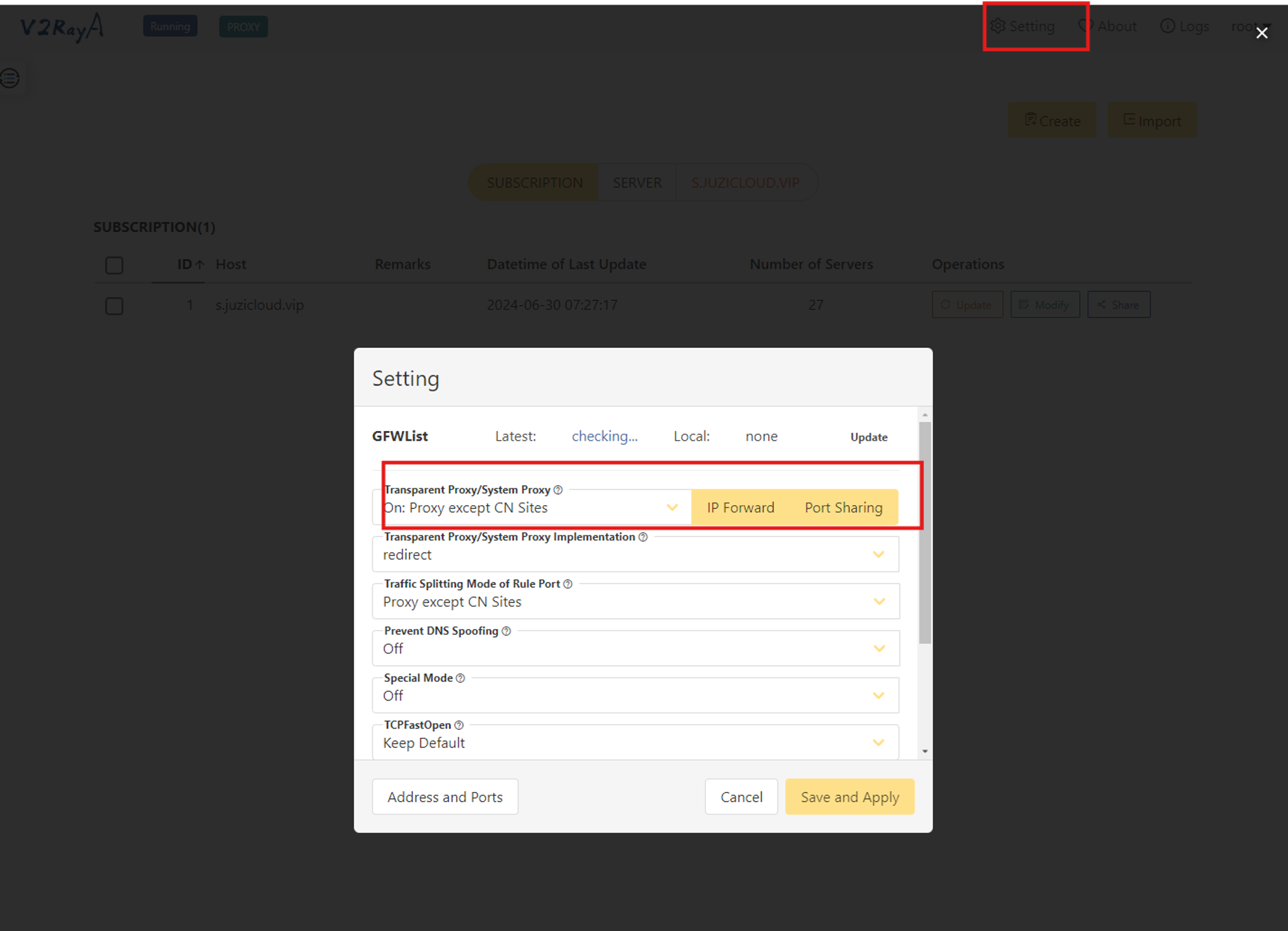Close overlay with the X icon
1288x931 pixels.
[x=1262, y=33]
